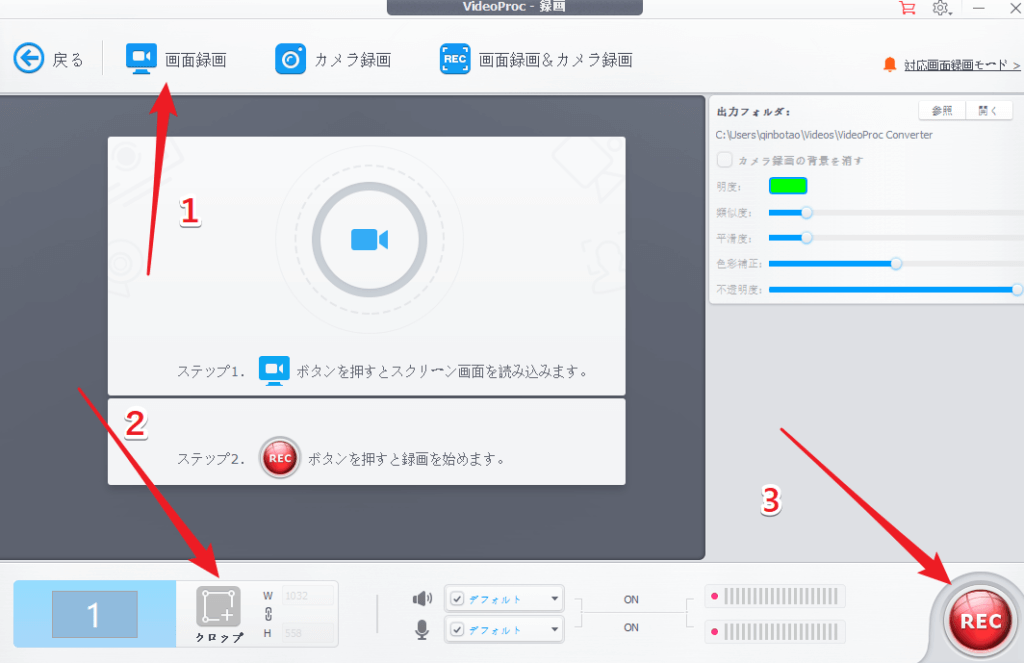Click the speaker audio level meter
The width and height of the screenshot is (1024, 663).
(x=775, y=596)
